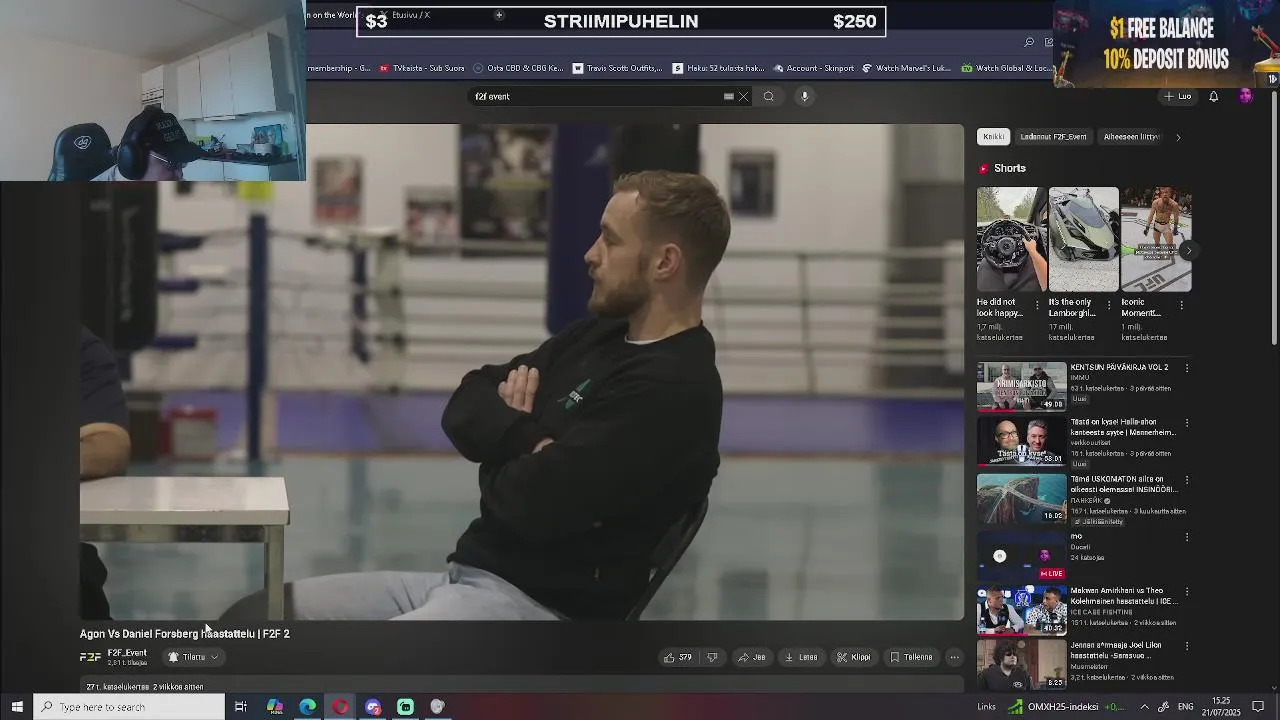Select the Ladannut F2F_Event chip
This screenshot has width=1280, height=720.
pos(1053,137)
